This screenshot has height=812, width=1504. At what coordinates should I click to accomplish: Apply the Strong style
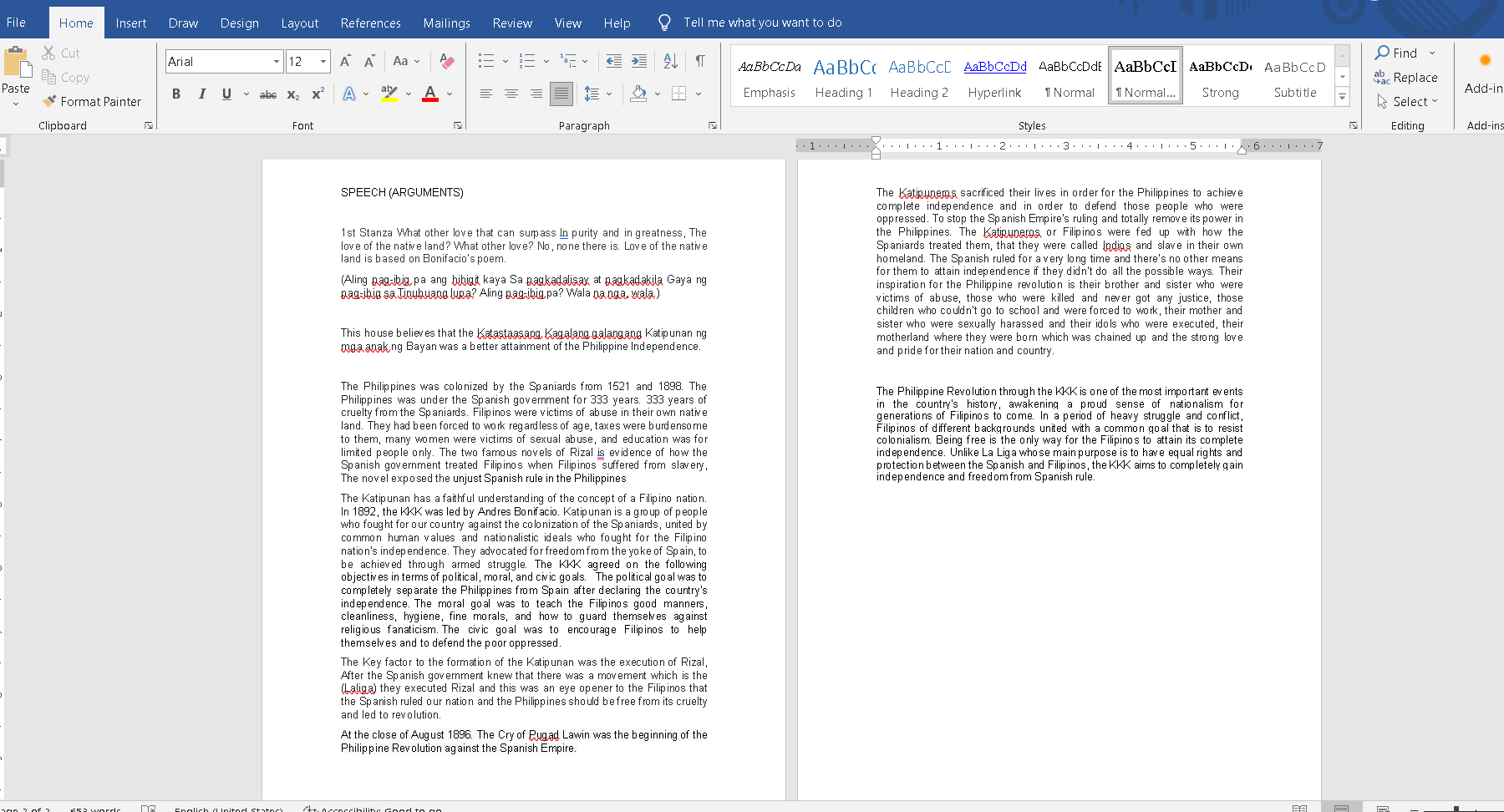coord(1220,77)
